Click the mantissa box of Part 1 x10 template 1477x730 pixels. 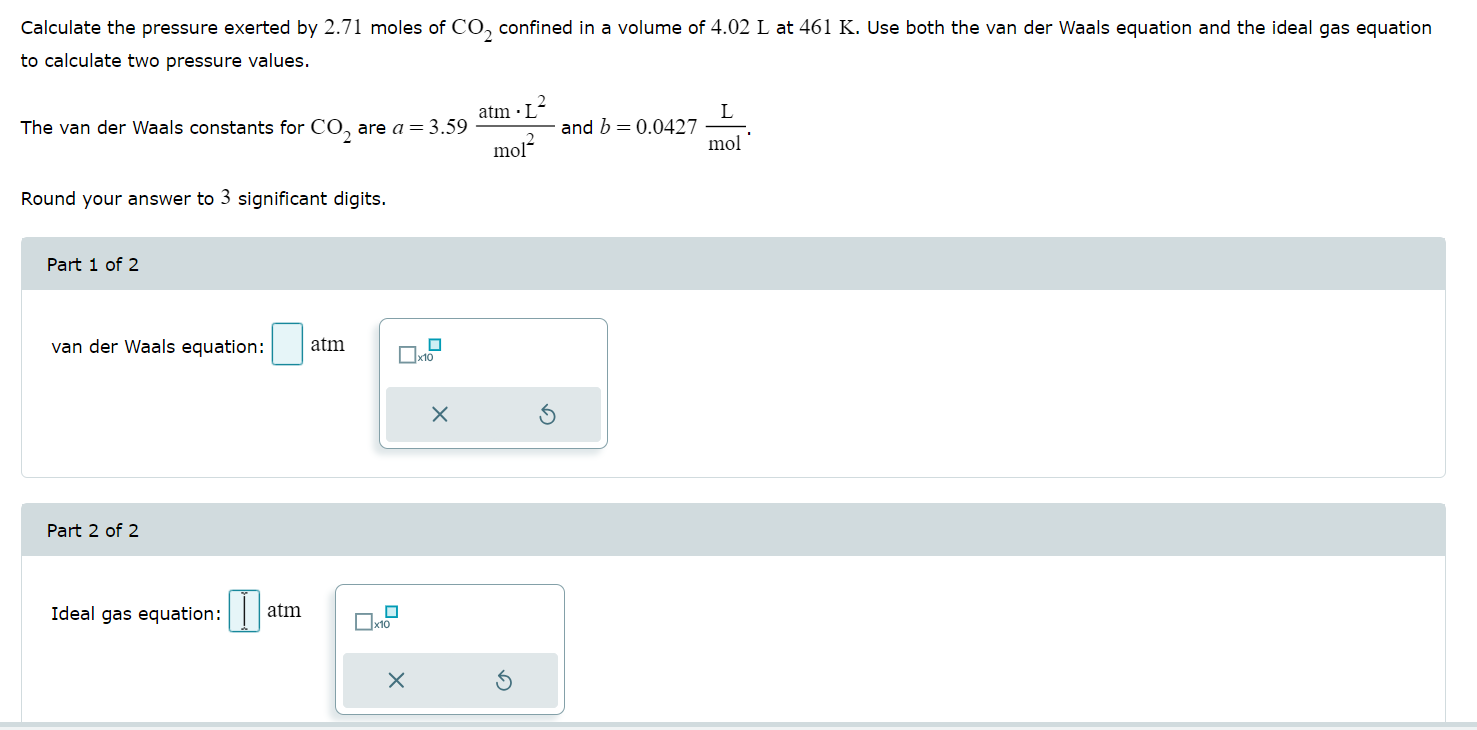(406, 354)
